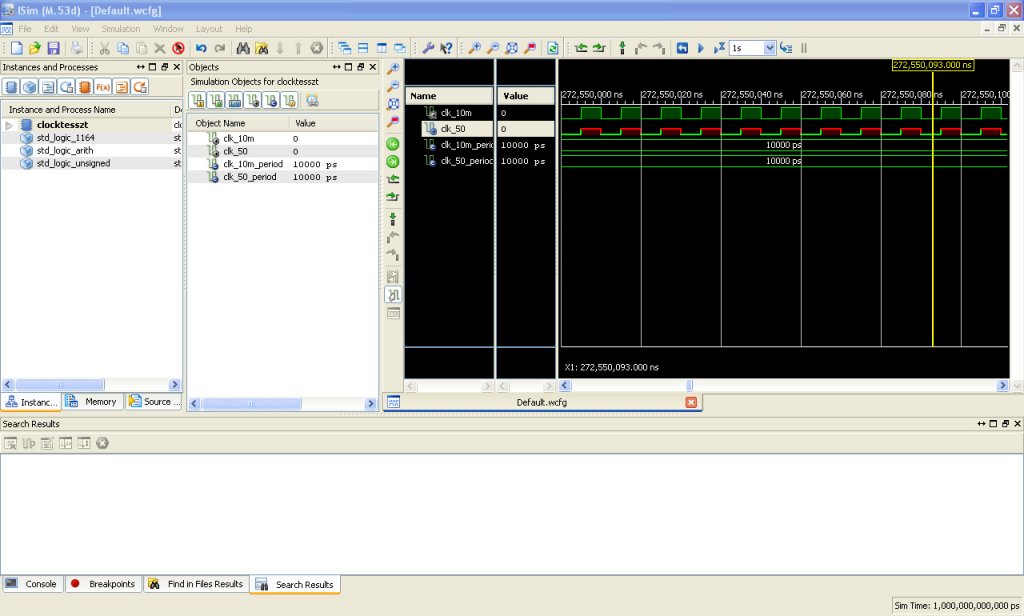Viewport: 1024px width, 616px height.
Task: Open the Simulation menu
Action: (x=120, y=29)
